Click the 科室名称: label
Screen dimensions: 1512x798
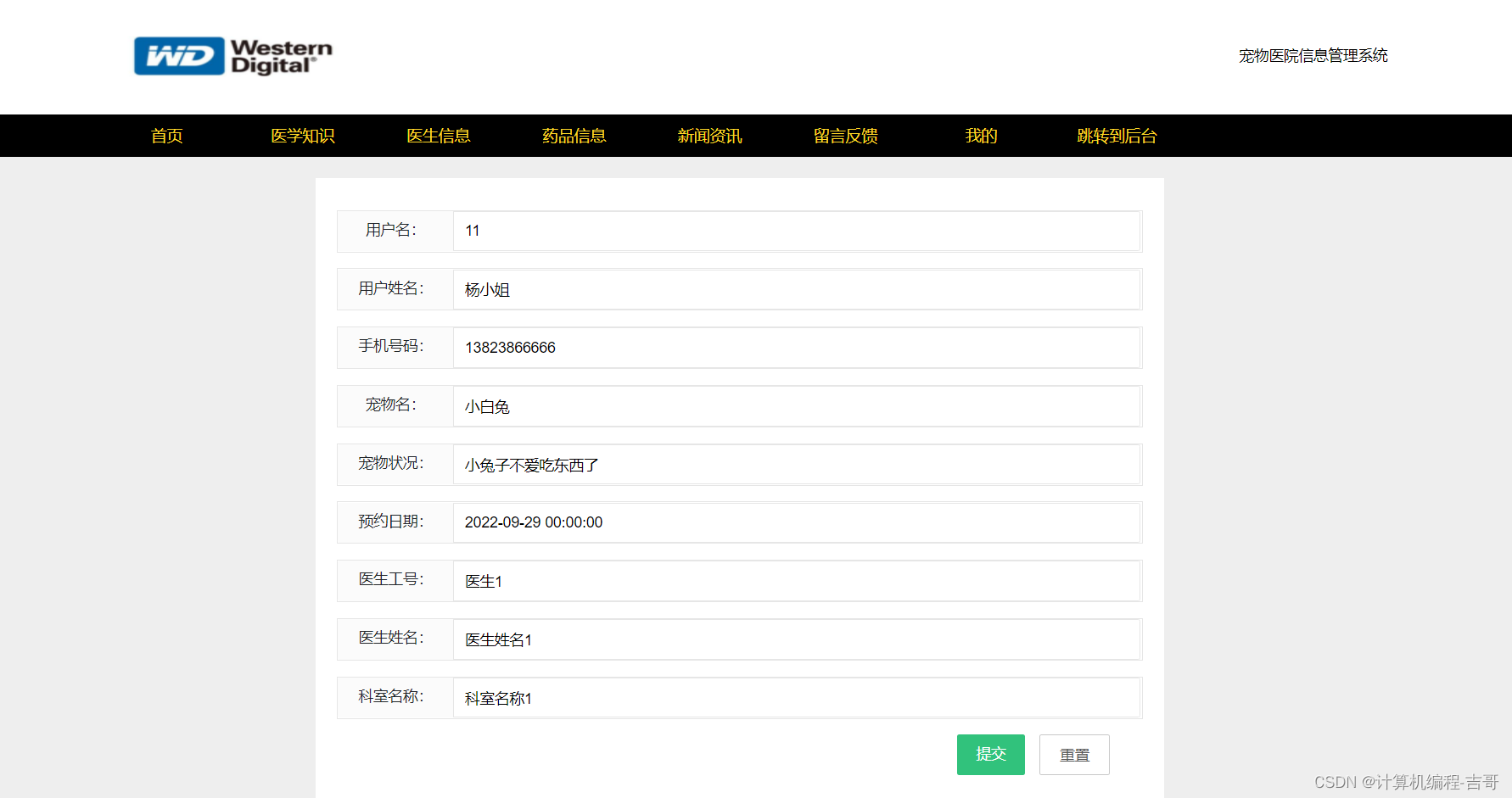[391, 696]
